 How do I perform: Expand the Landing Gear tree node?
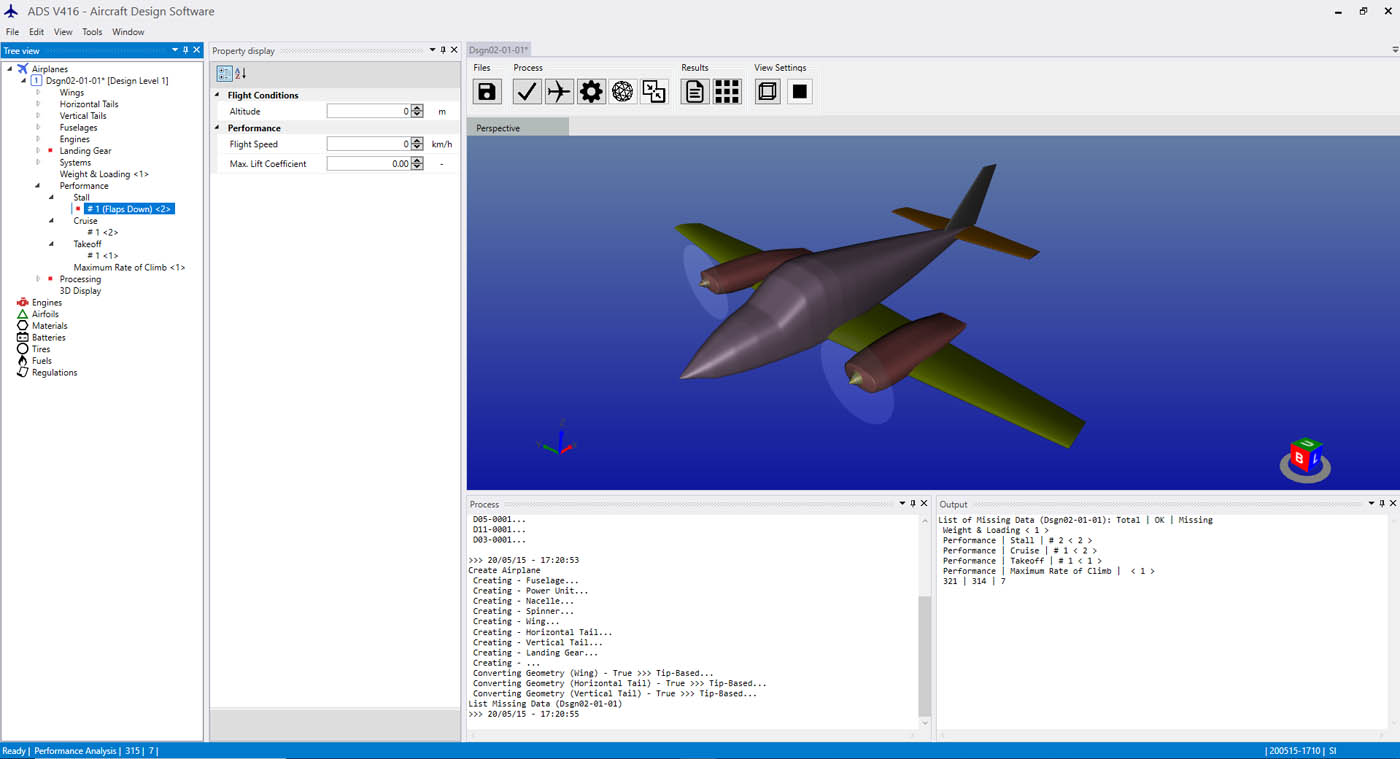tap(38, 151)
